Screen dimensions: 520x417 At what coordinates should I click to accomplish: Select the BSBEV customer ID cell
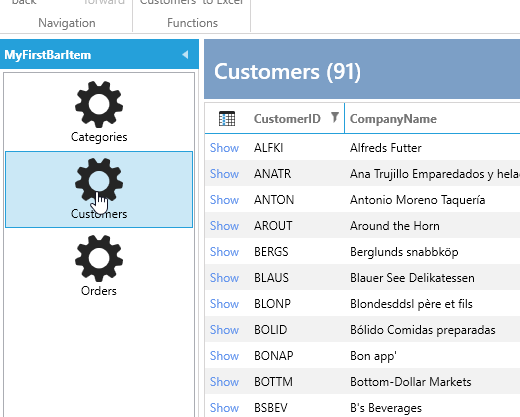tap(271, 408)
